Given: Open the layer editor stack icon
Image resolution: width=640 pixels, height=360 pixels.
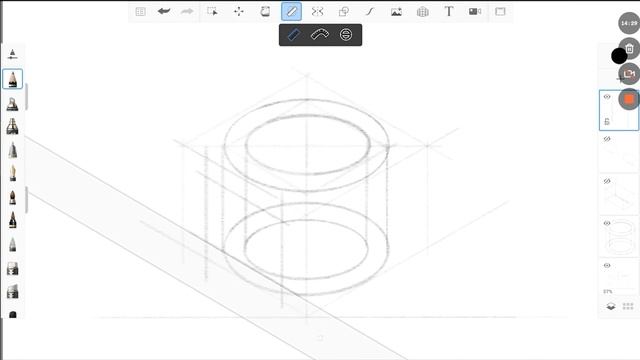Looking at the screenshot, I should (611, 307).
